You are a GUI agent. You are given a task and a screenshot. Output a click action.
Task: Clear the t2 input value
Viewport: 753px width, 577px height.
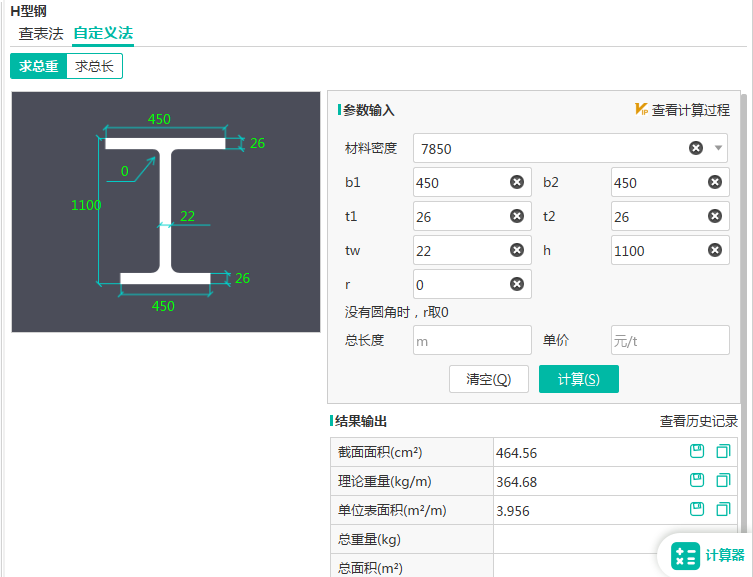click(715, 216)
